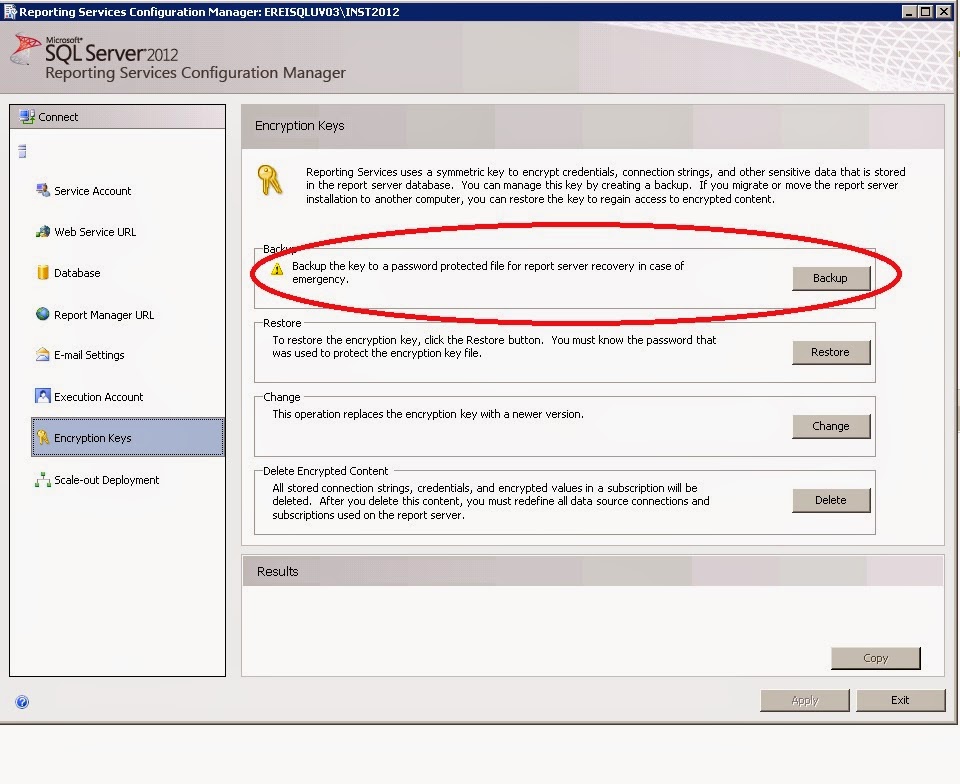Select the Encryption Keys key icon
Image resolution: width=960 pixels, height=784 pixels.
point(42,437)
